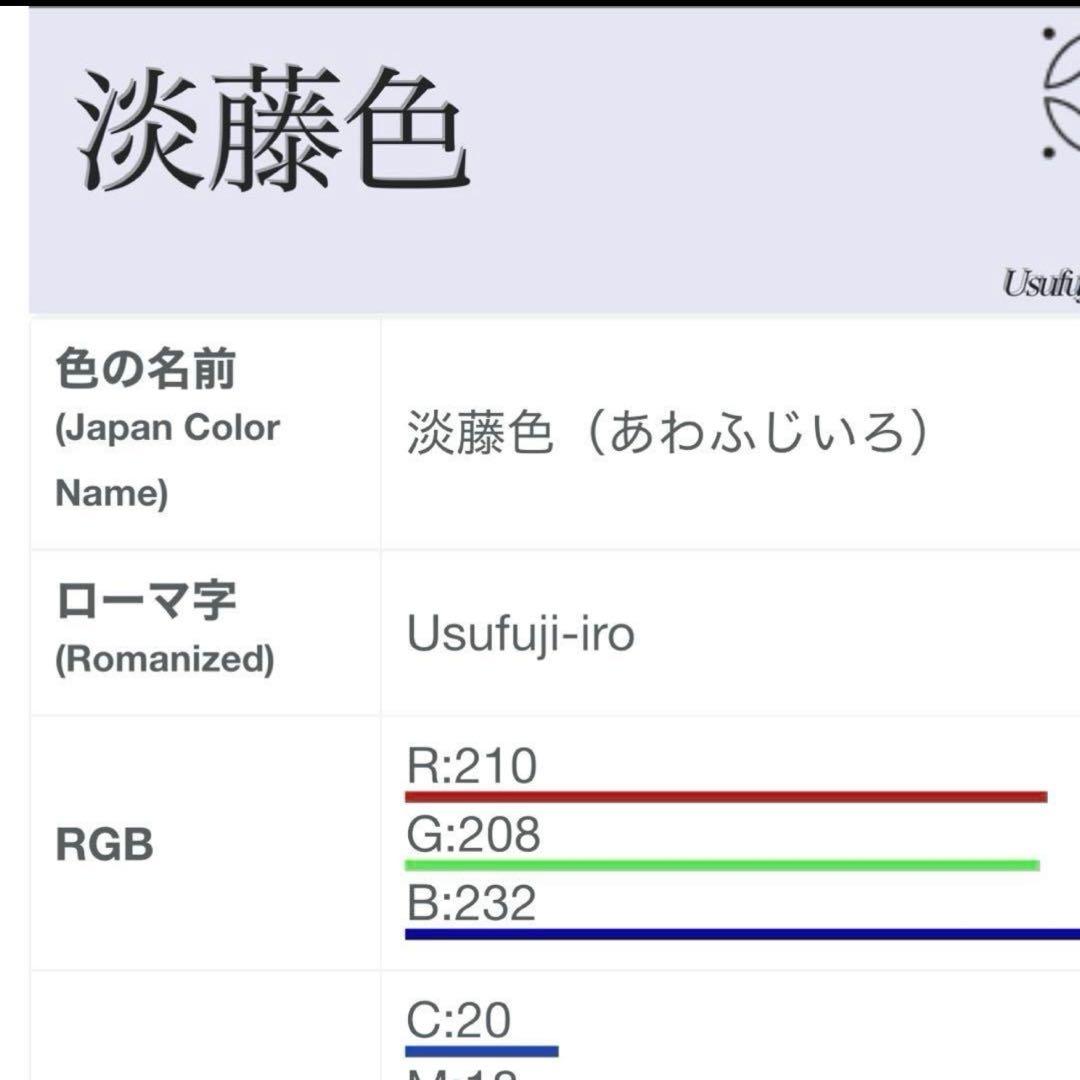This screenshot has width=1080, height=1080.
Task: Click the R:210 red value text
Action: point(472,767)
